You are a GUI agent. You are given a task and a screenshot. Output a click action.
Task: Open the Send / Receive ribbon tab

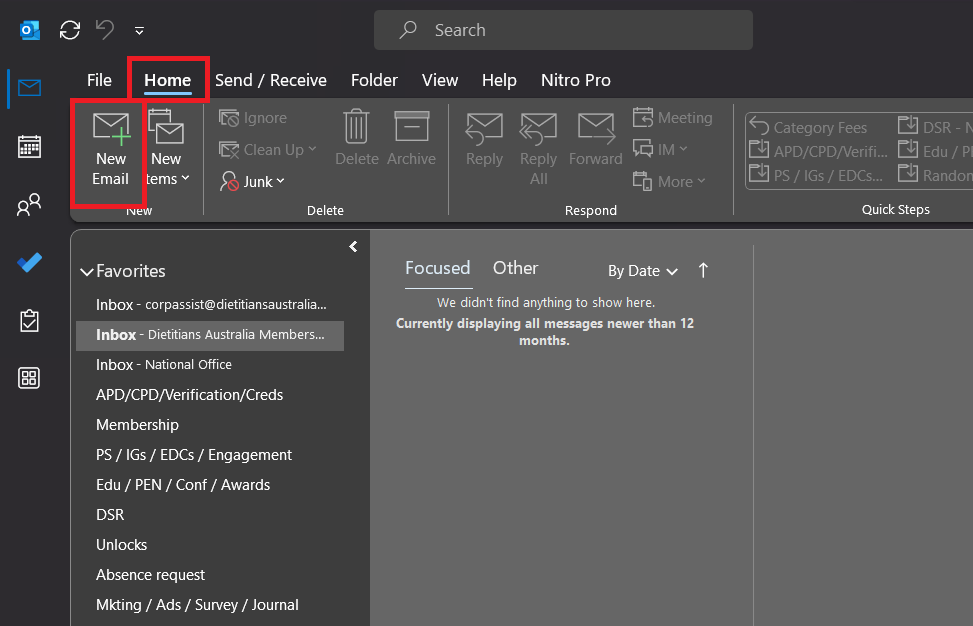pos(271,80)
